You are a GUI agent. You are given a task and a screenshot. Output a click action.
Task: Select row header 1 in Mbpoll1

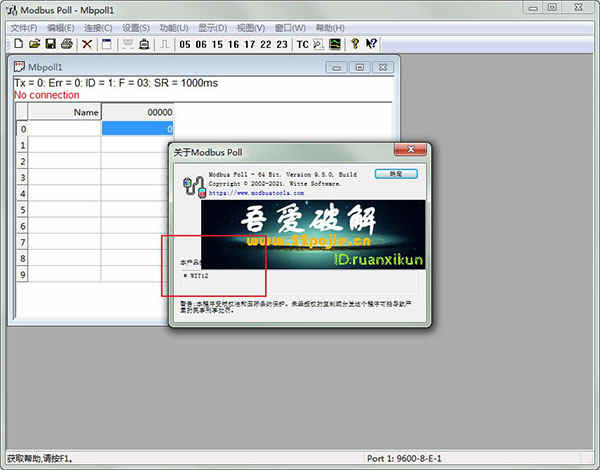(23, 145)
